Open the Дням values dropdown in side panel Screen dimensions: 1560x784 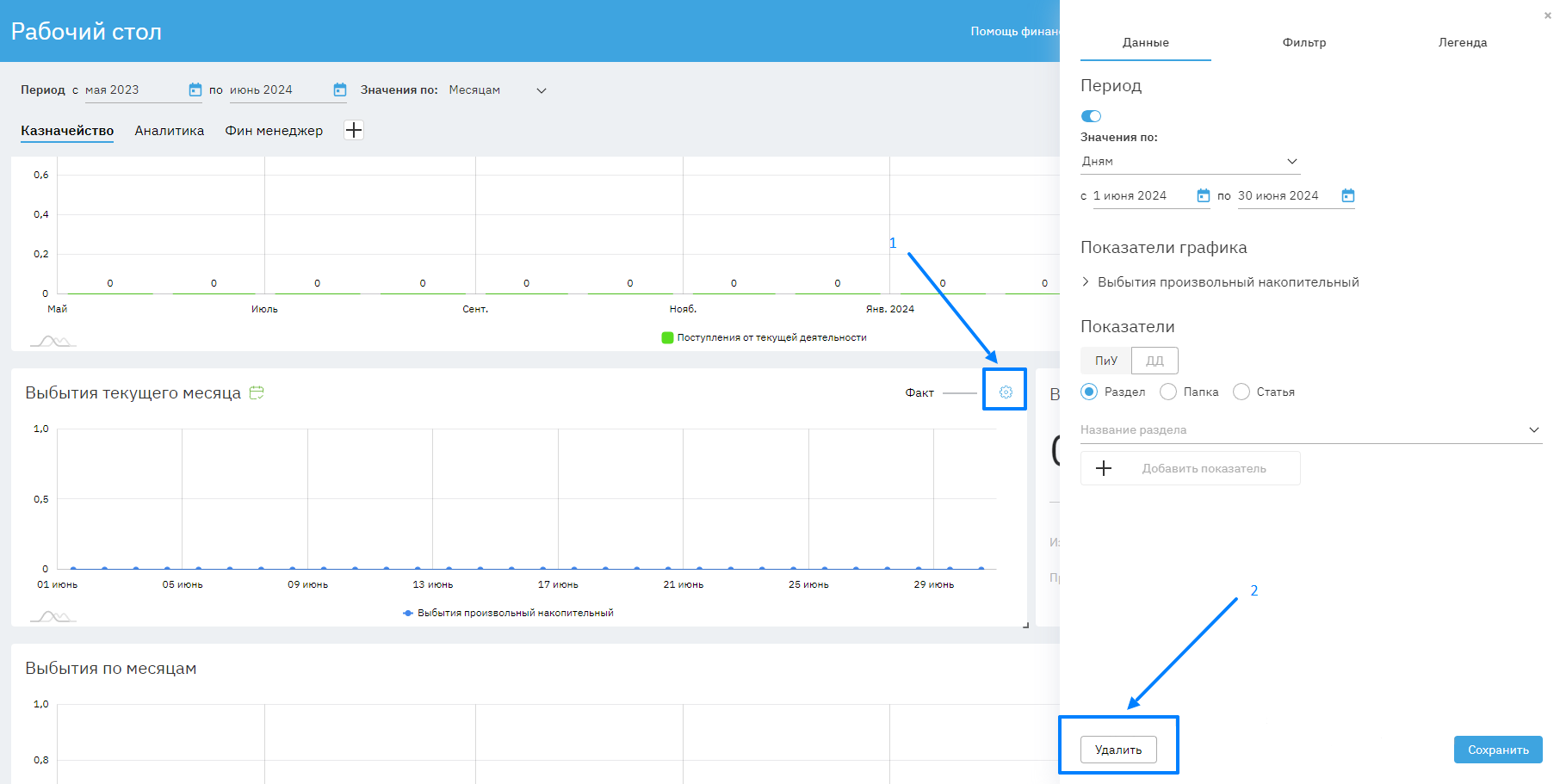click(x=1189, y=162)
